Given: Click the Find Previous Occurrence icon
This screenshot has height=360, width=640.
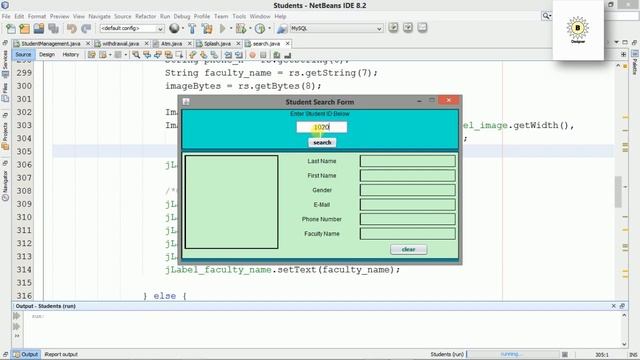Looking at the screenshot, I should [x=147, y=55].
